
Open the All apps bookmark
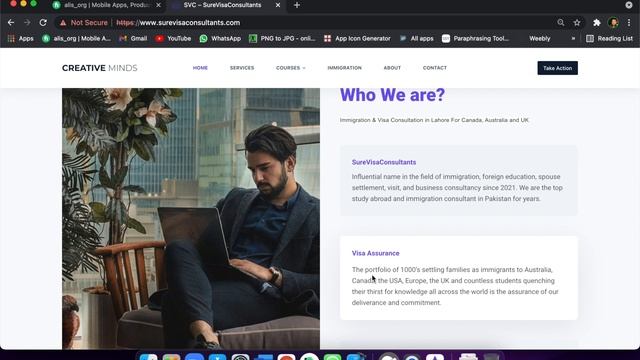click(416, 38)
